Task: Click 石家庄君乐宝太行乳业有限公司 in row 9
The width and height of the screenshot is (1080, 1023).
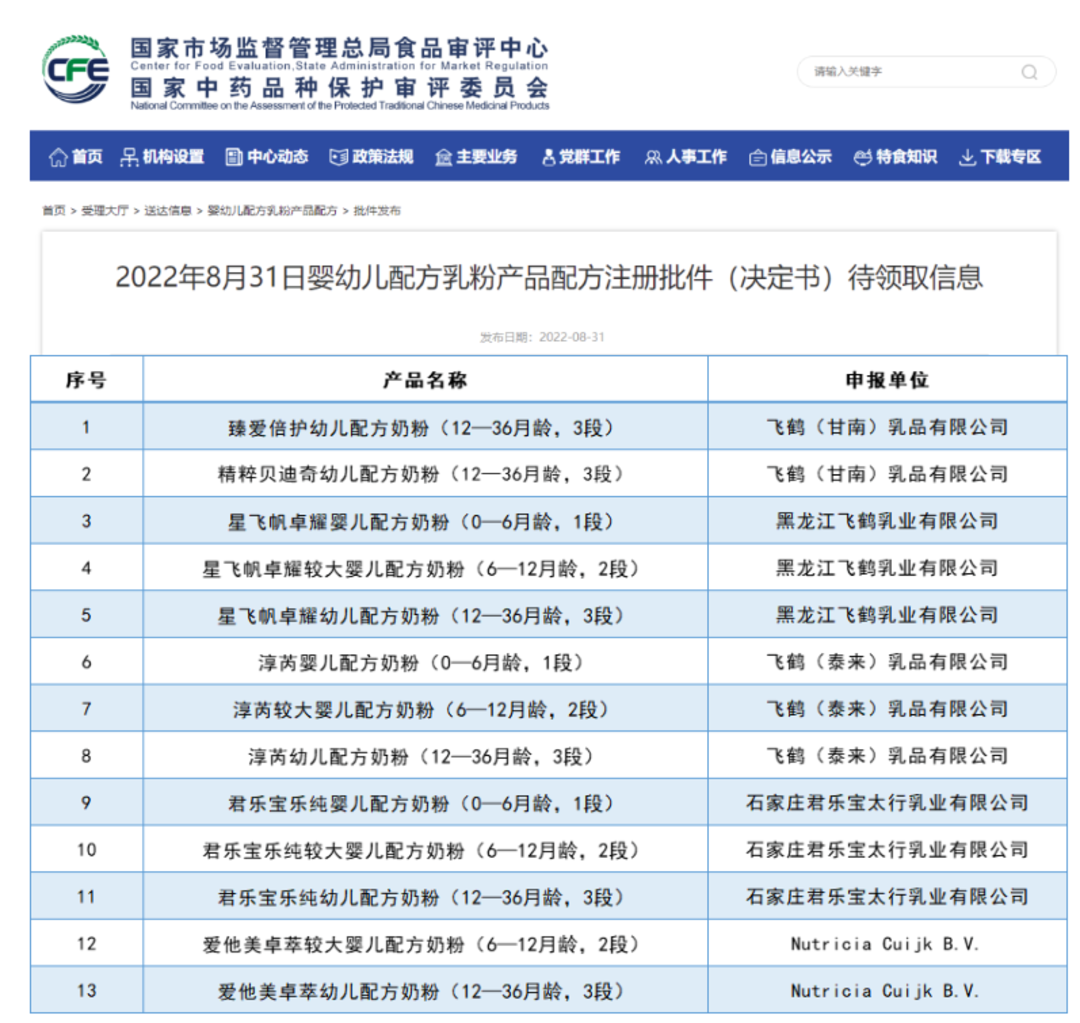Action: [x=887, y=803]
